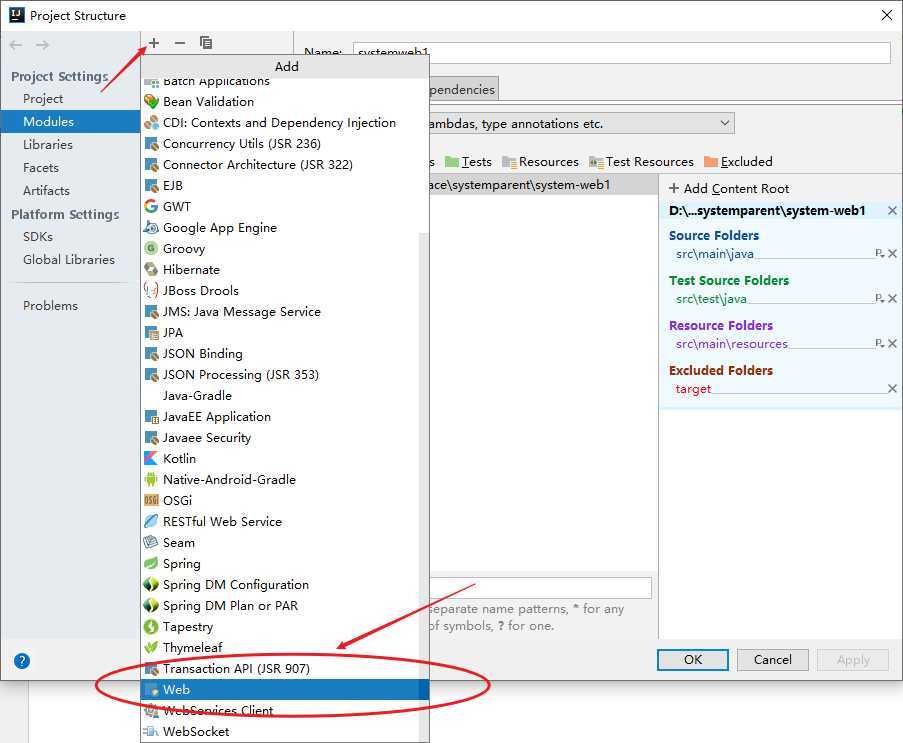Unmark src\test\java test folder
This screenshot has height=743, width=903.
click(x=892, y=298)
